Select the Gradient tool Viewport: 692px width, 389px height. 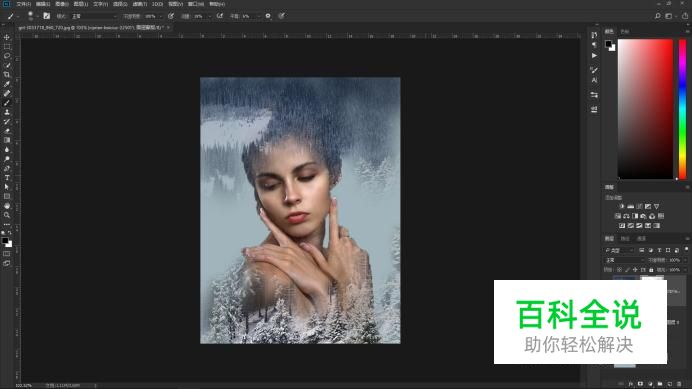point(7,140)
